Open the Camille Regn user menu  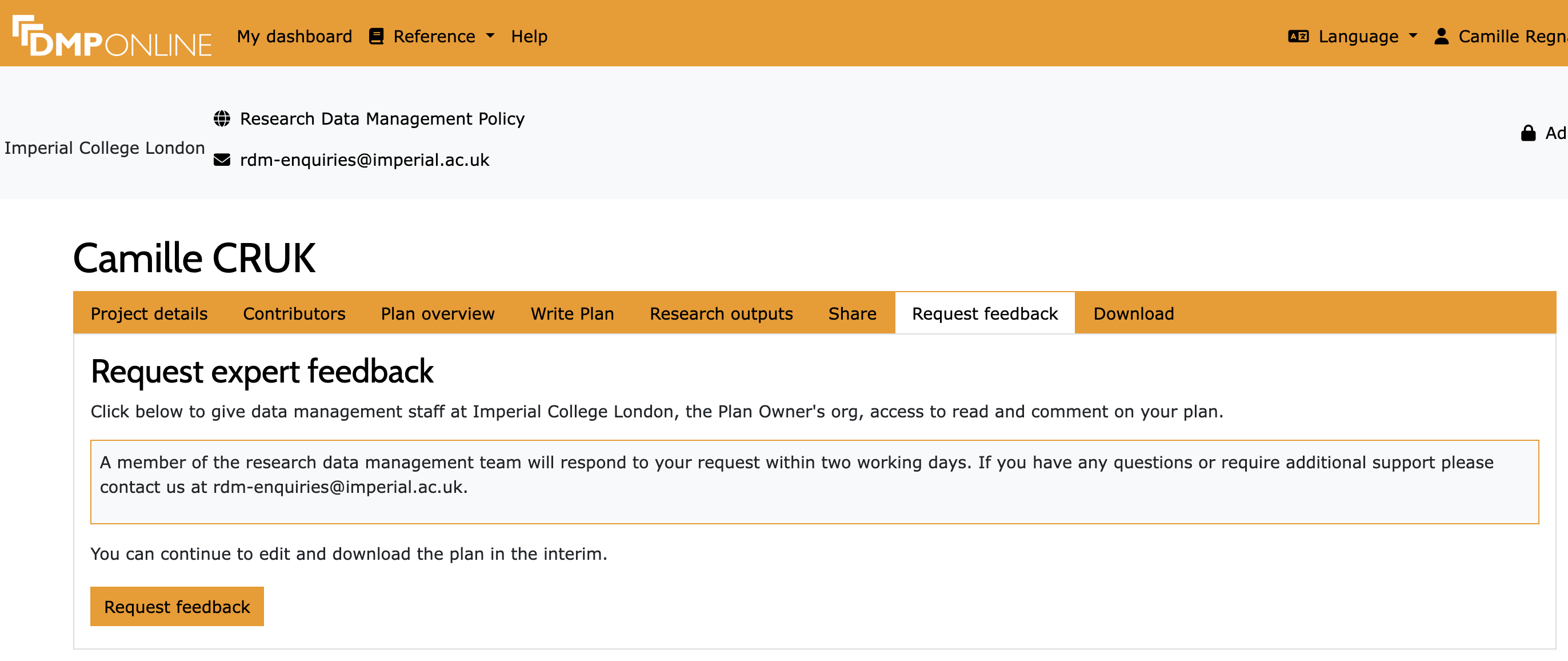(1511, 37)
